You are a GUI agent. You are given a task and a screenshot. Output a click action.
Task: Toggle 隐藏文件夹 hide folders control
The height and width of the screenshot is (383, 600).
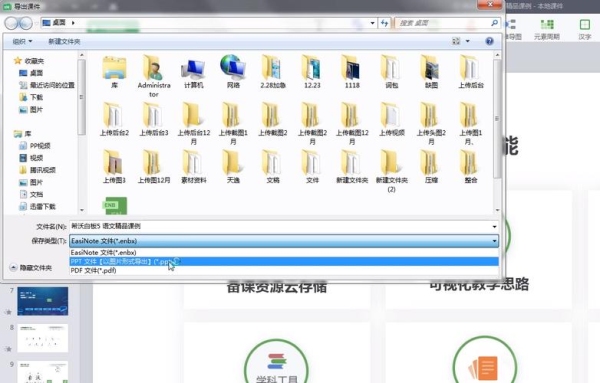(x=31, y=267)
